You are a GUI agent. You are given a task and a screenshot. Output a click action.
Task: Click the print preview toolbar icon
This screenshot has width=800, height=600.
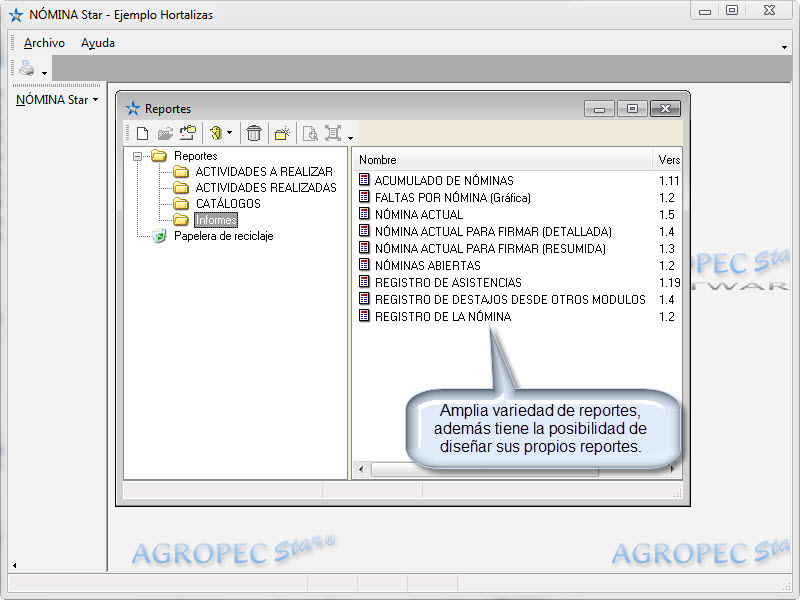[x=310, y=134]
